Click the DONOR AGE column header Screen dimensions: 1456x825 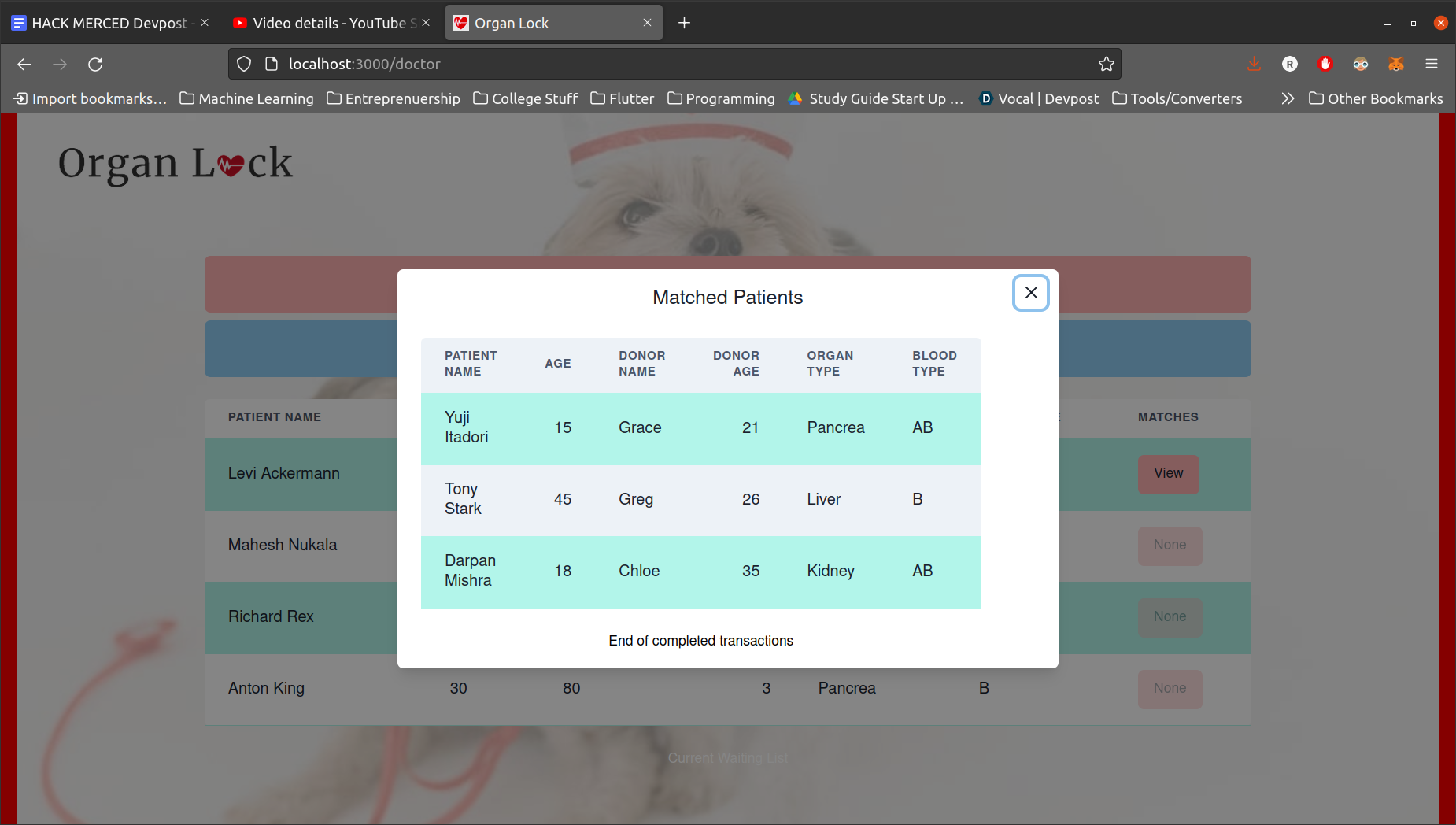736,364
